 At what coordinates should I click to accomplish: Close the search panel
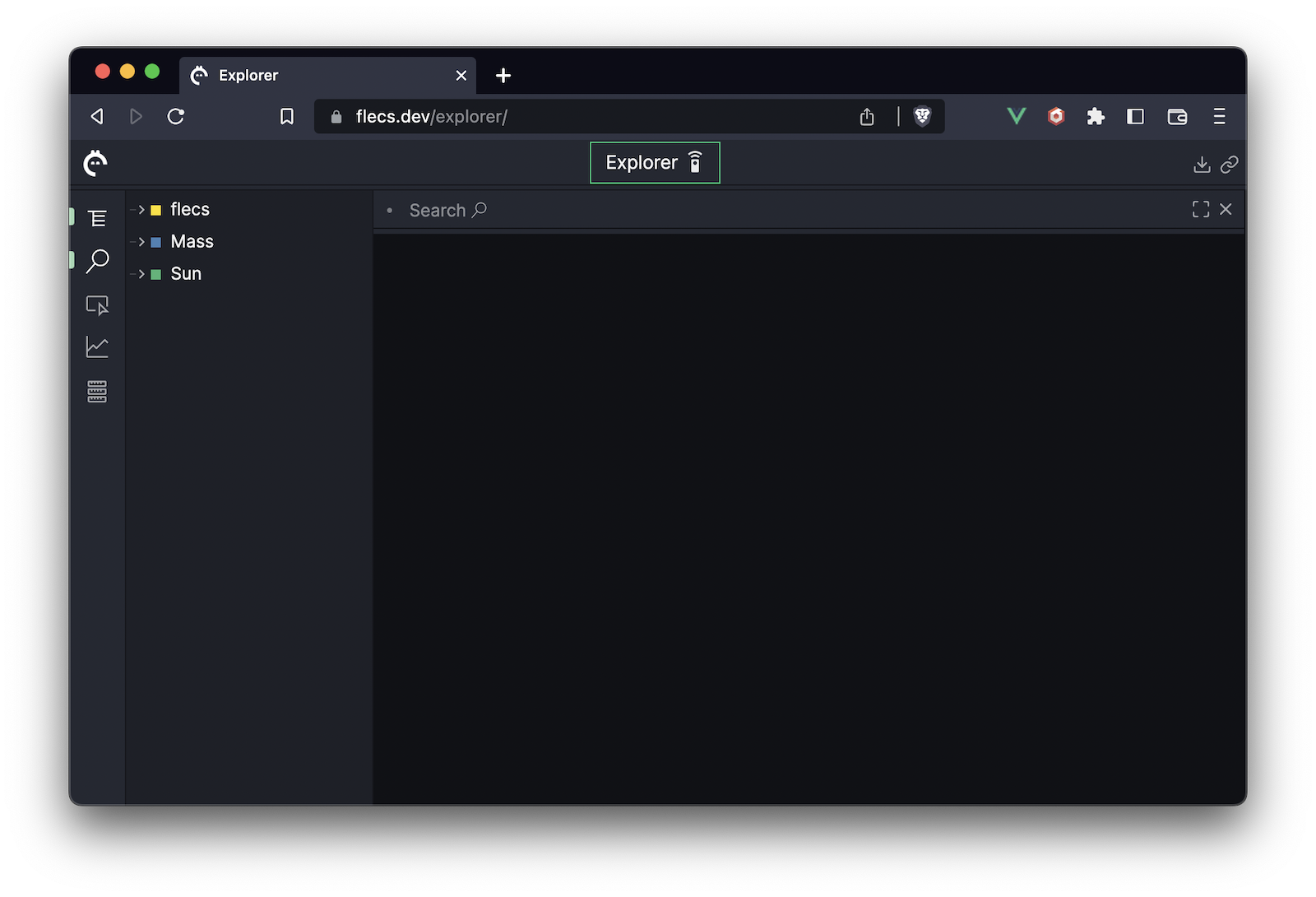[1226, 210]
